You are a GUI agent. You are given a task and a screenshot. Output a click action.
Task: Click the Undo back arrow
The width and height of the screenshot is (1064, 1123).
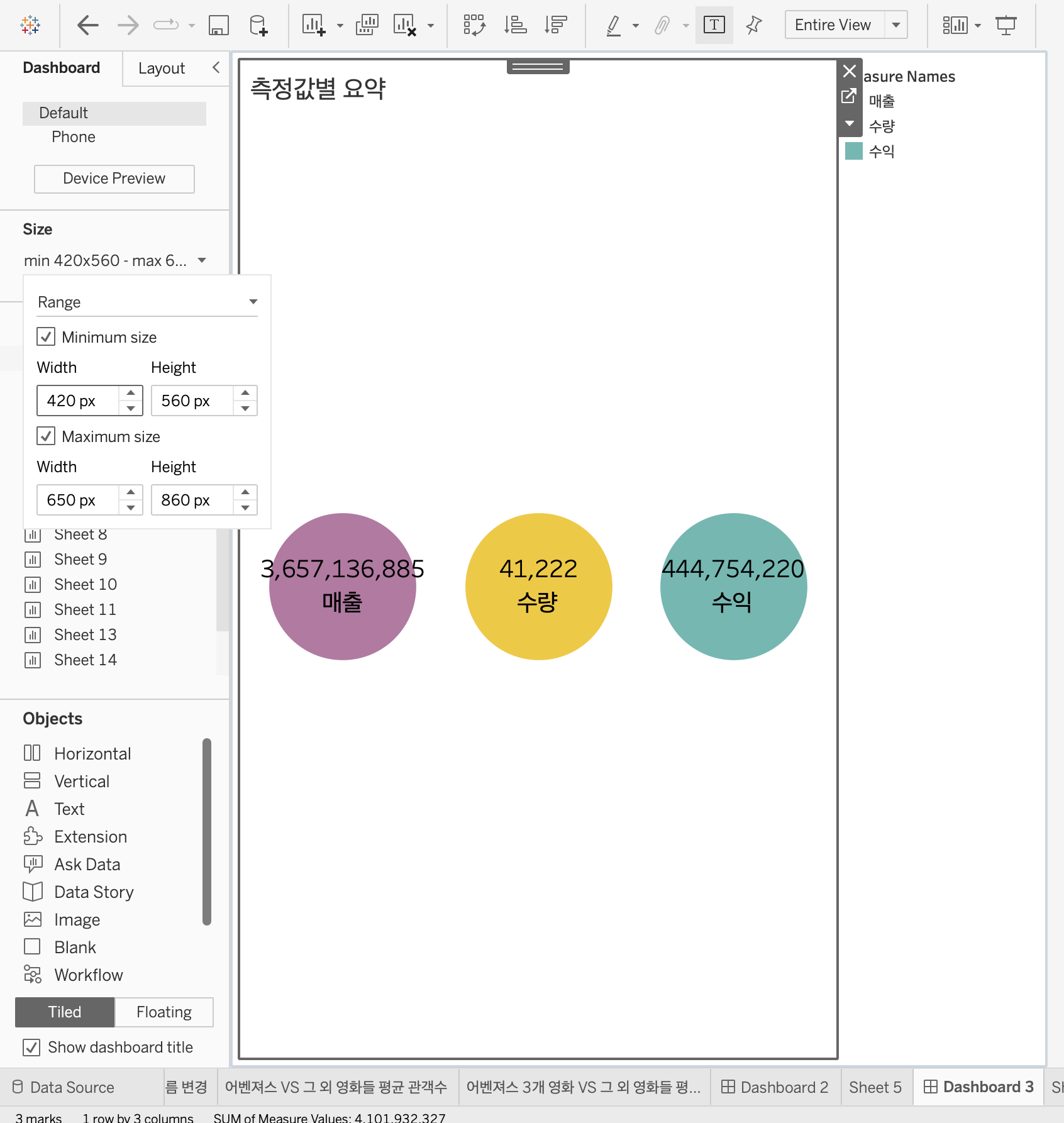click(88, 25)
